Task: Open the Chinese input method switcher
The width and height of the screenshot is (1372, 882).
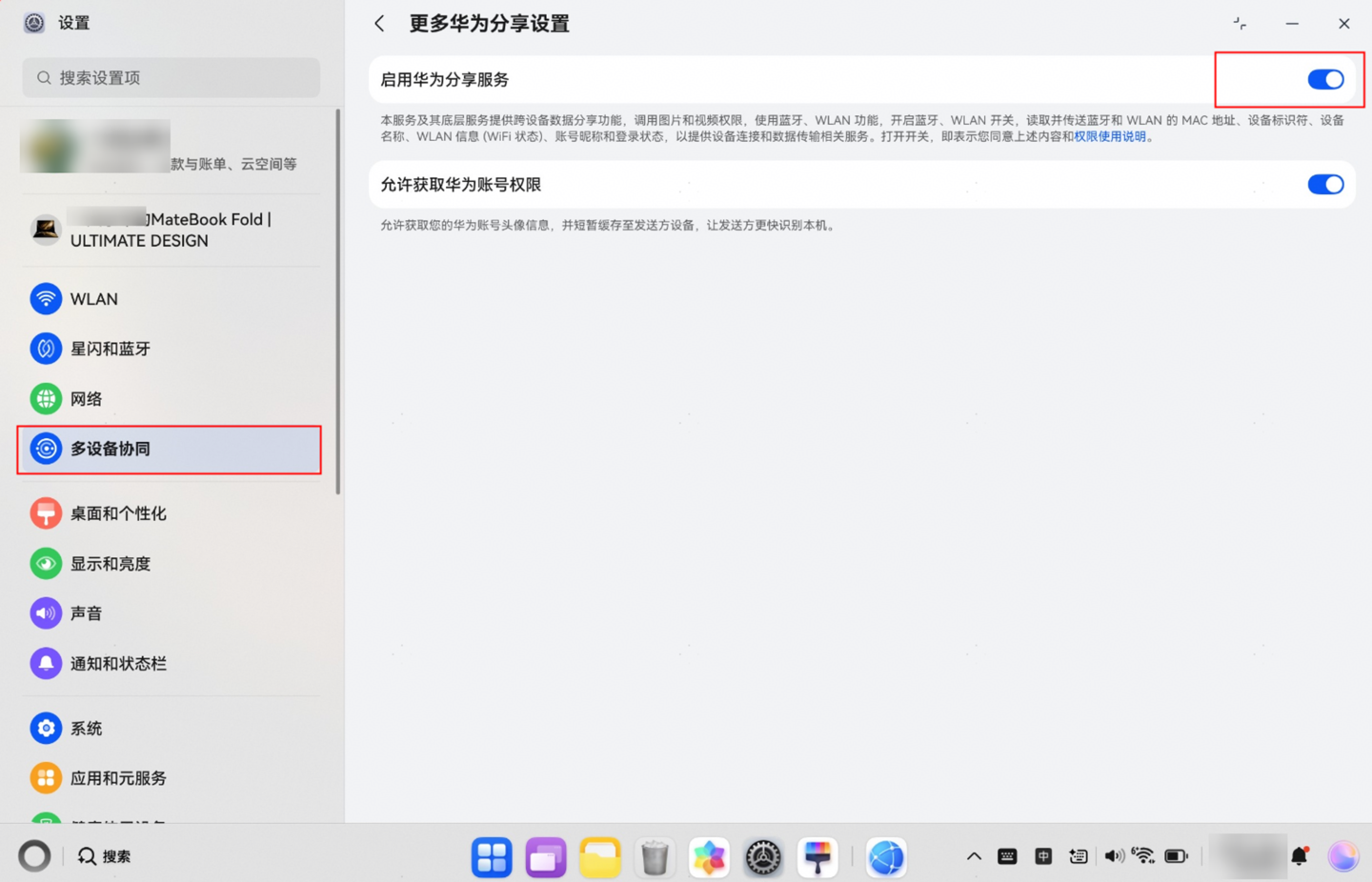Action: [1042, 855]
